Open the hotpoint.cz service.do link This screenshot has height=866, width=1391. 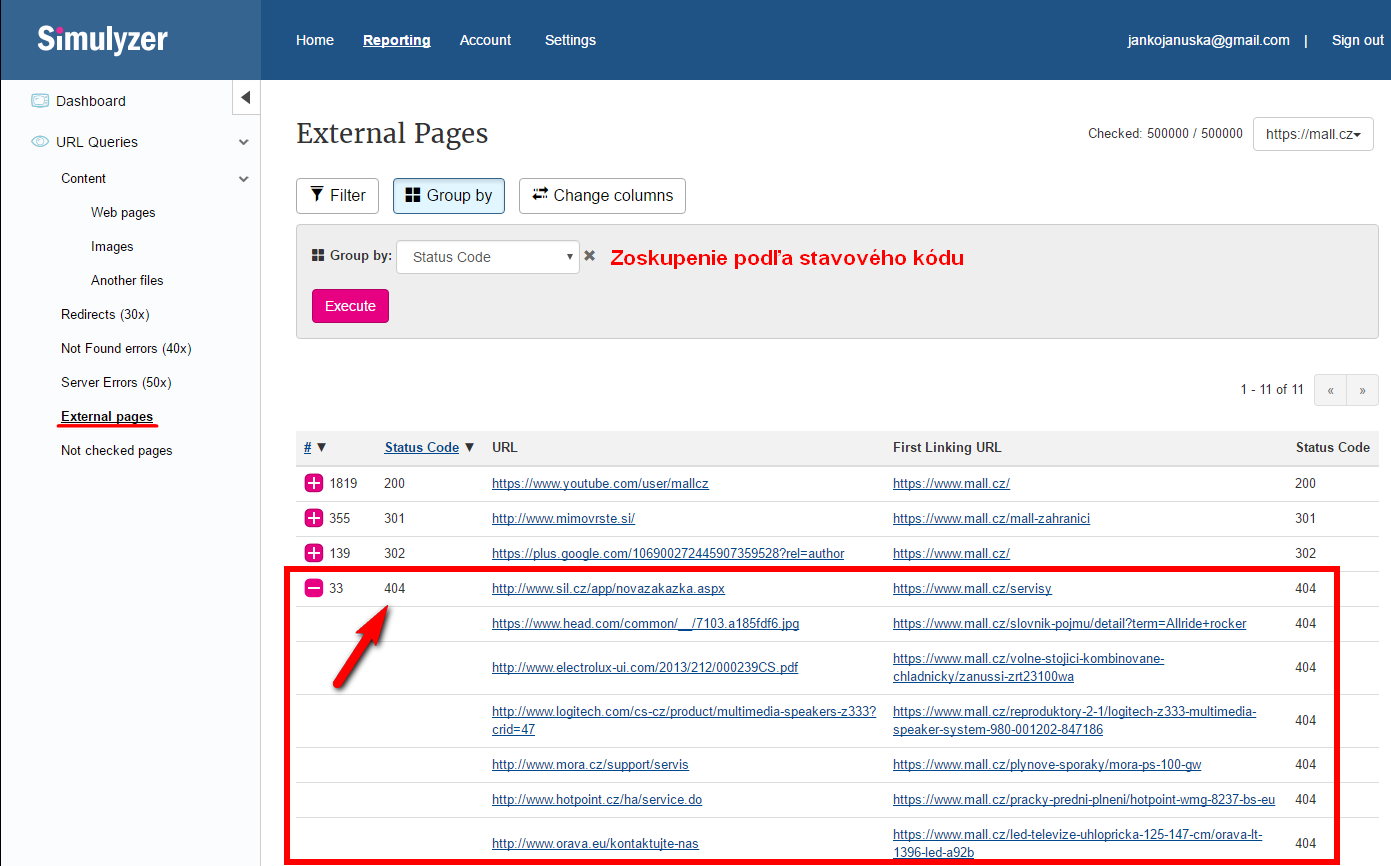point(597,799)
